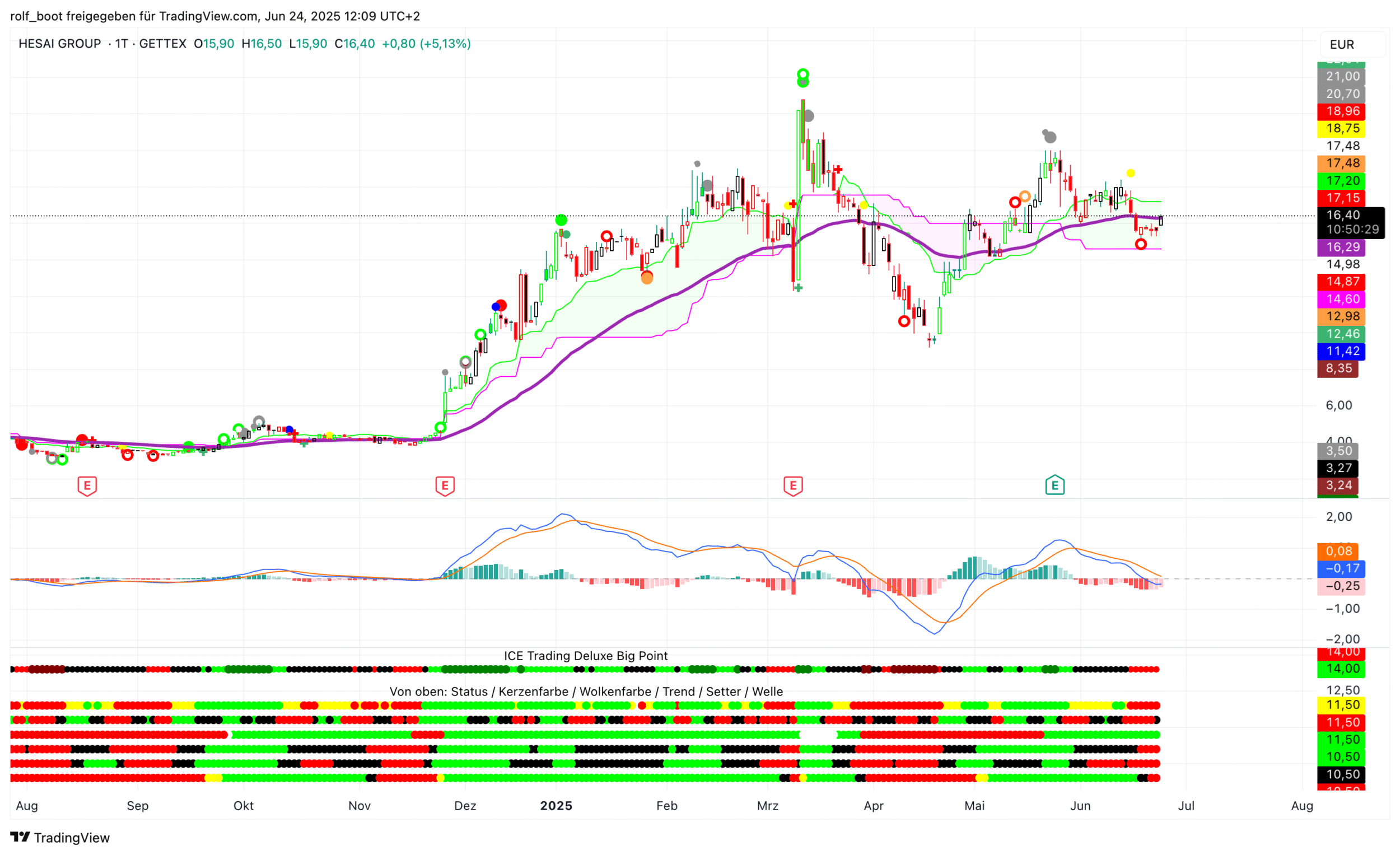Click the Mai label on time axis
The width and height of the screenshot is (1400, 855).
click(974, 806)
